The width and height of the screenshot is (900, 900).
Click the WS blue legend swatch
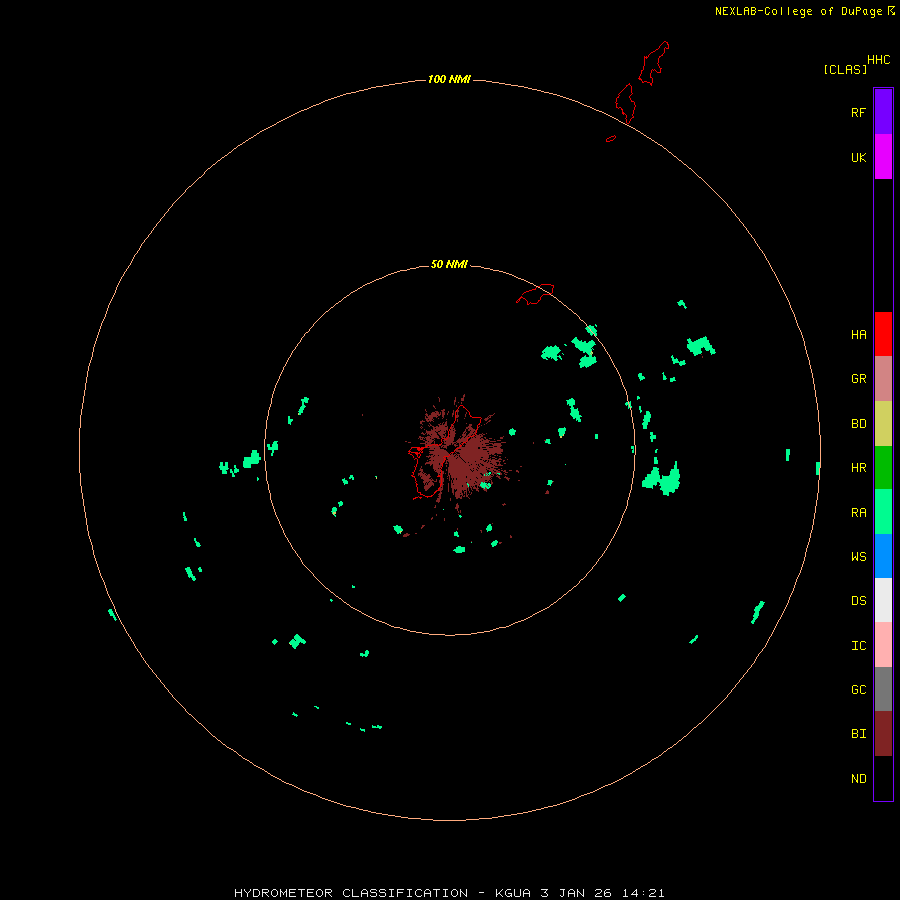coord(883,556)
